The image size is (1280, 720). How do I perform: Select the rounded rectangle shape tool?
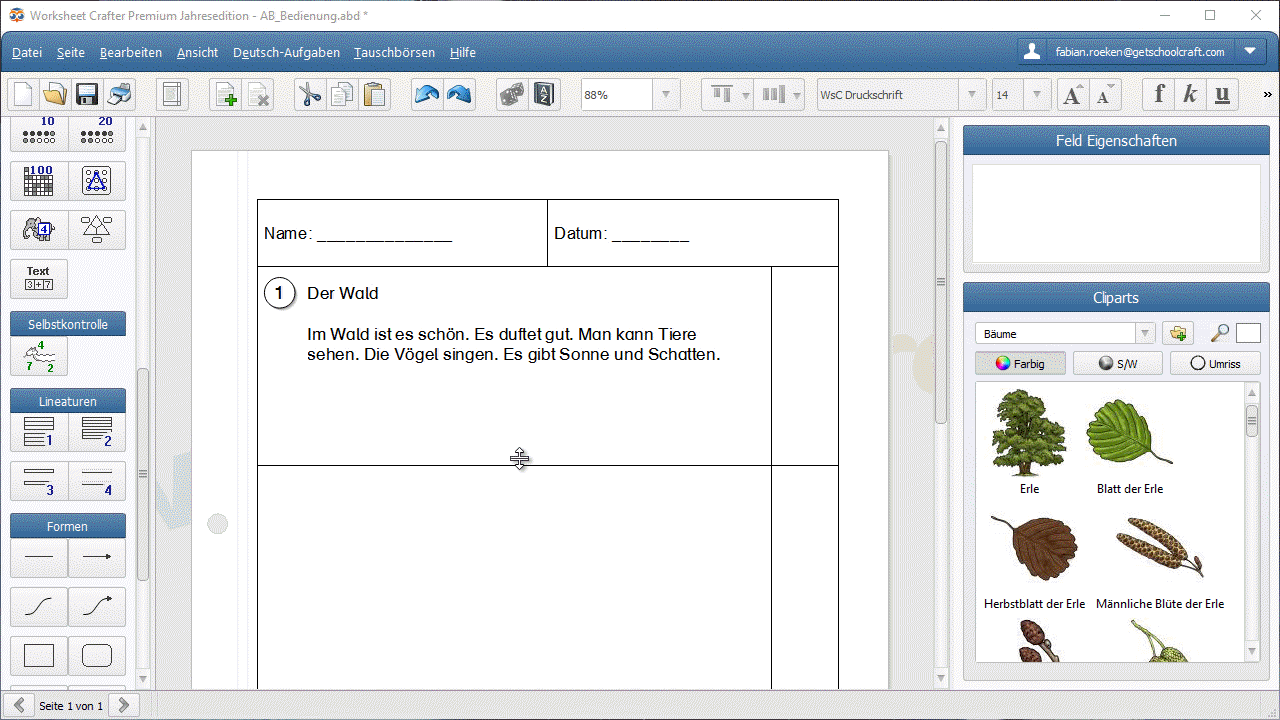pyautogui.click(x=97, y=656)
